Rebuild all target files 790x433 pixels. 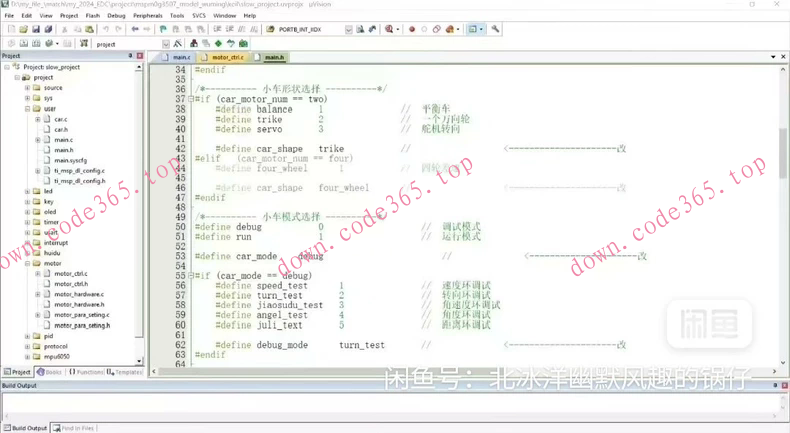(36, 44)
